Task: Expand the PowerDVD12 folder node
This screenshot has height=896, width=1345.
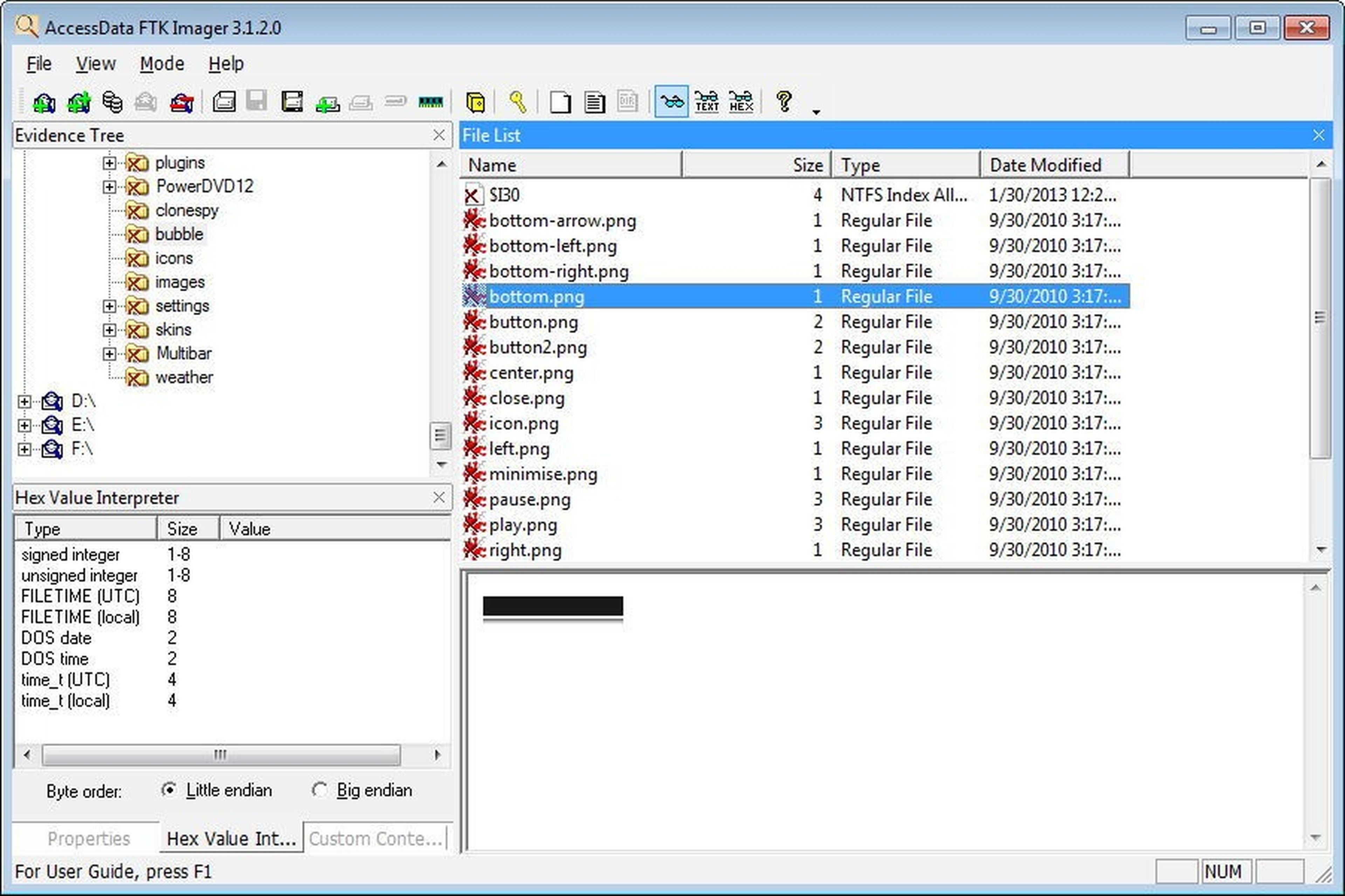Action: (x=109, y=187)
